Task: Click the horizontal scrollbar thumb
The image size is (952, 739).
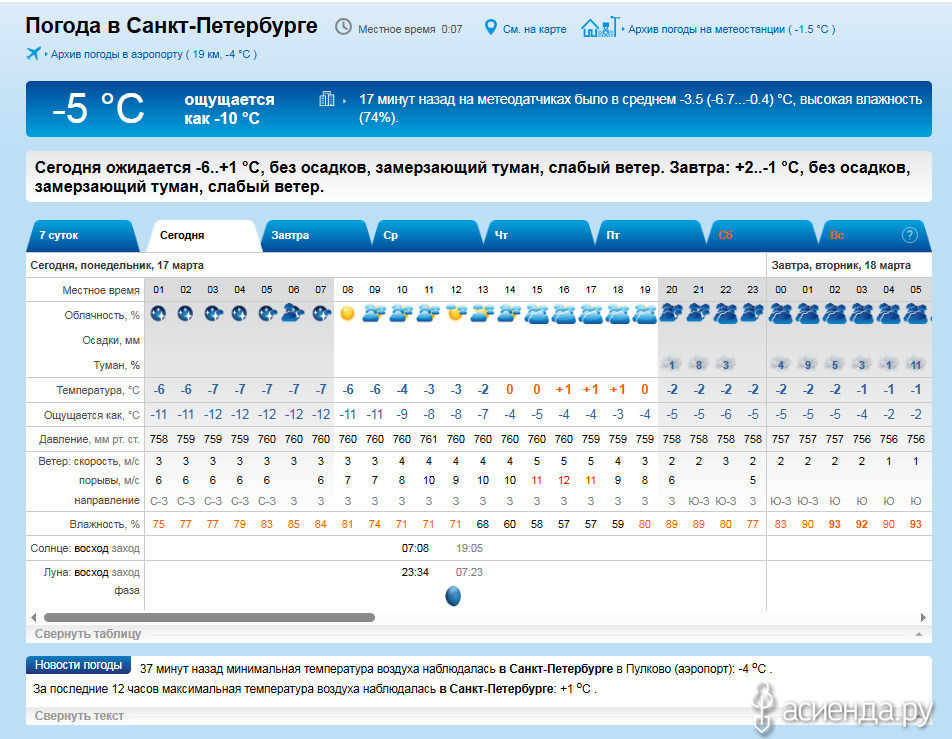Action: coord(209,618)
